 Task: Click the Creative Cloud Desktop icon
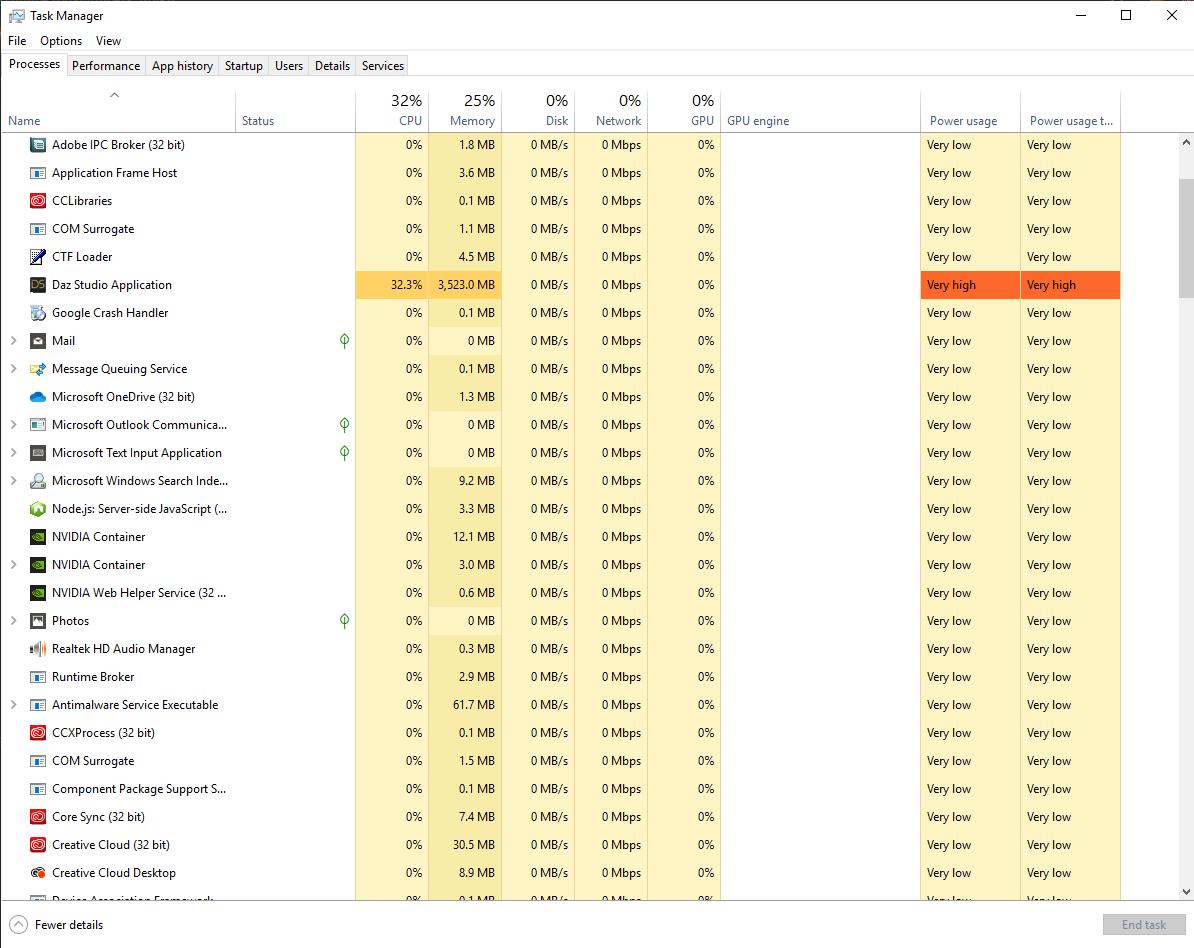37,873
